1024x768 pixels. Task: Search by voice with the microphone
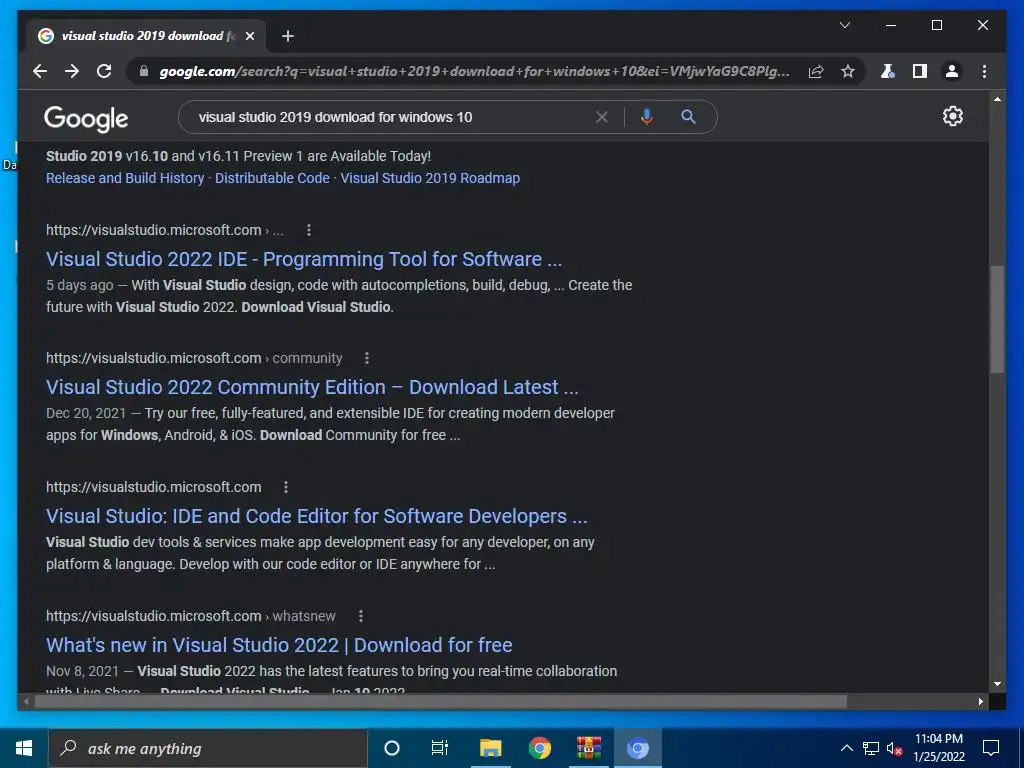(647, 117)
